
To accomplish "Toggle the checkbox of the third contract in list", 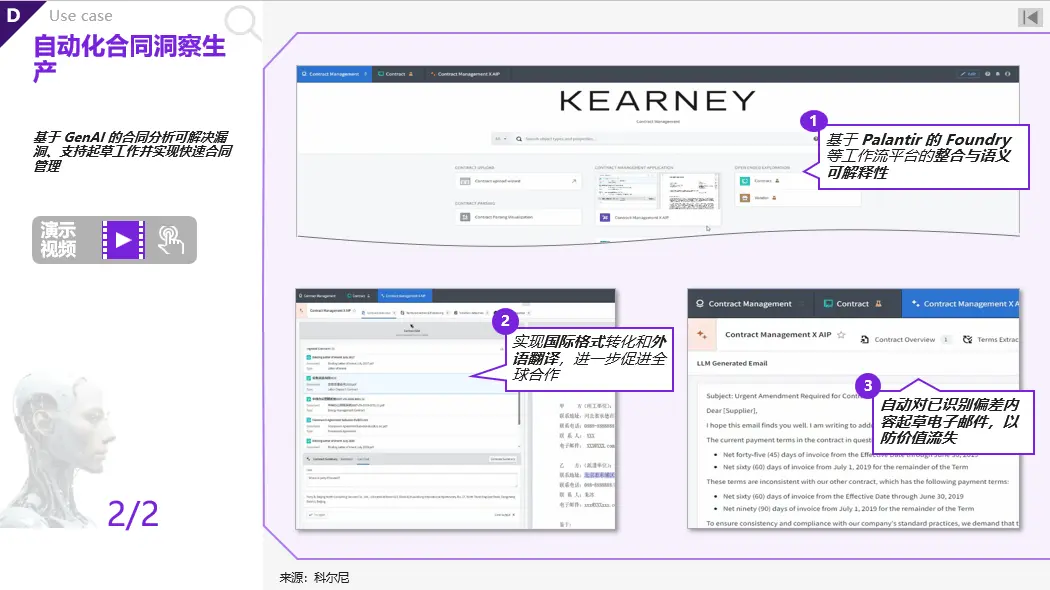I will pyautogui.click(x=308, y=398).
